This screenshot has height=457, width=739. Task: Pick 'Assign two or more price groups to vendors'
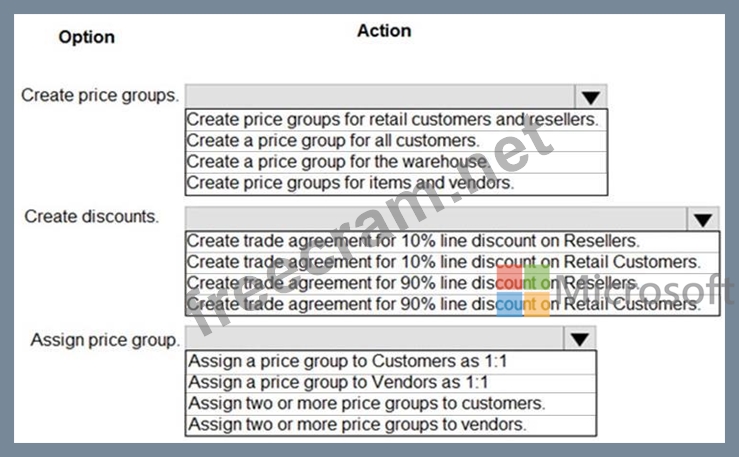click(x=357, y=424)
